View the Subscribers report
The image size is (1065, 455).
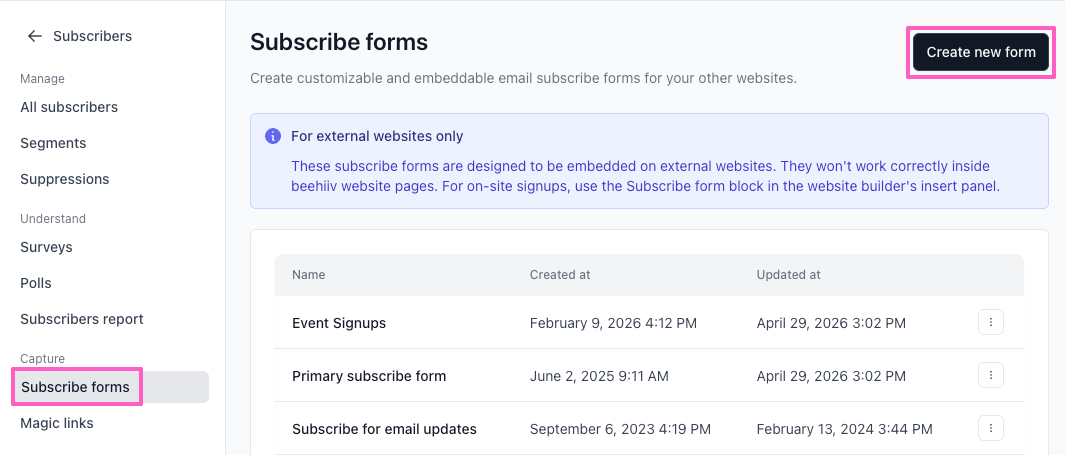pos(82,319)
